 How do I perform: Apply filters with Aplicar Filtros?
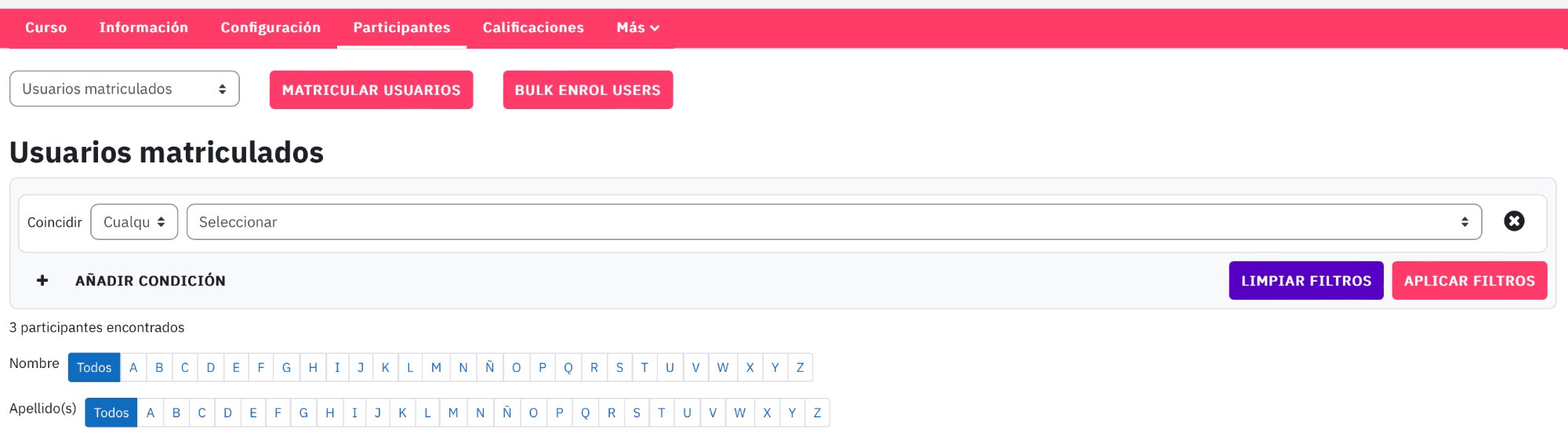pos(1469,281)
